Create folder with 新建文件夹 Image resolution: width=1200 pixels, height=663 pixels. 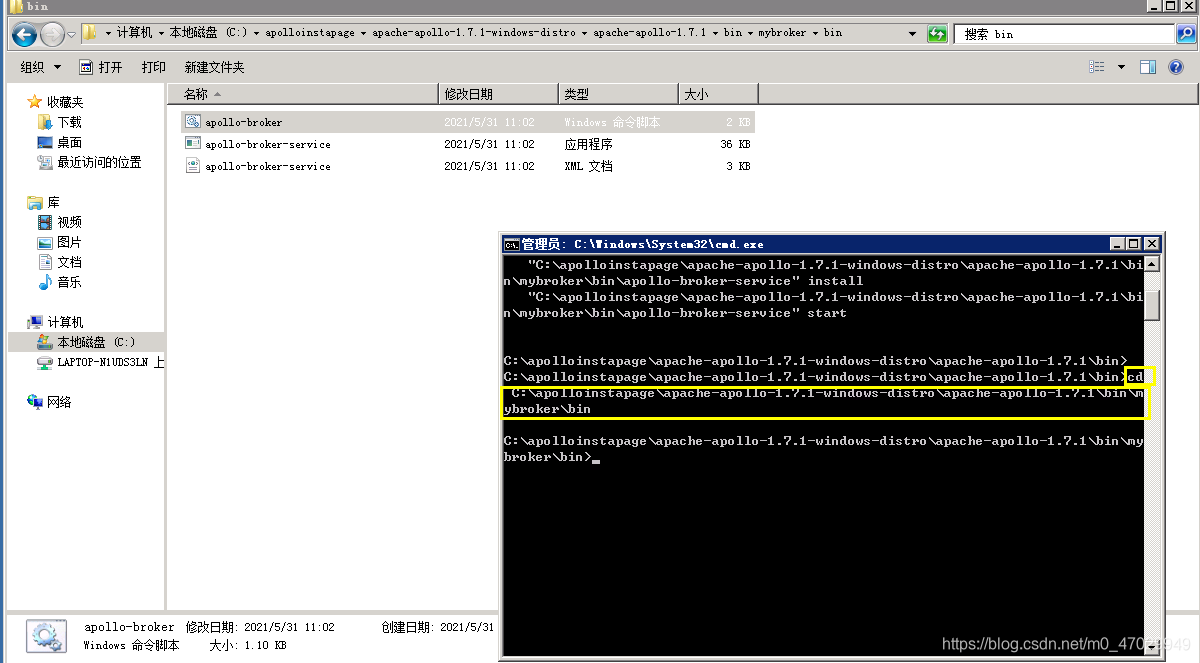[214, 67]
